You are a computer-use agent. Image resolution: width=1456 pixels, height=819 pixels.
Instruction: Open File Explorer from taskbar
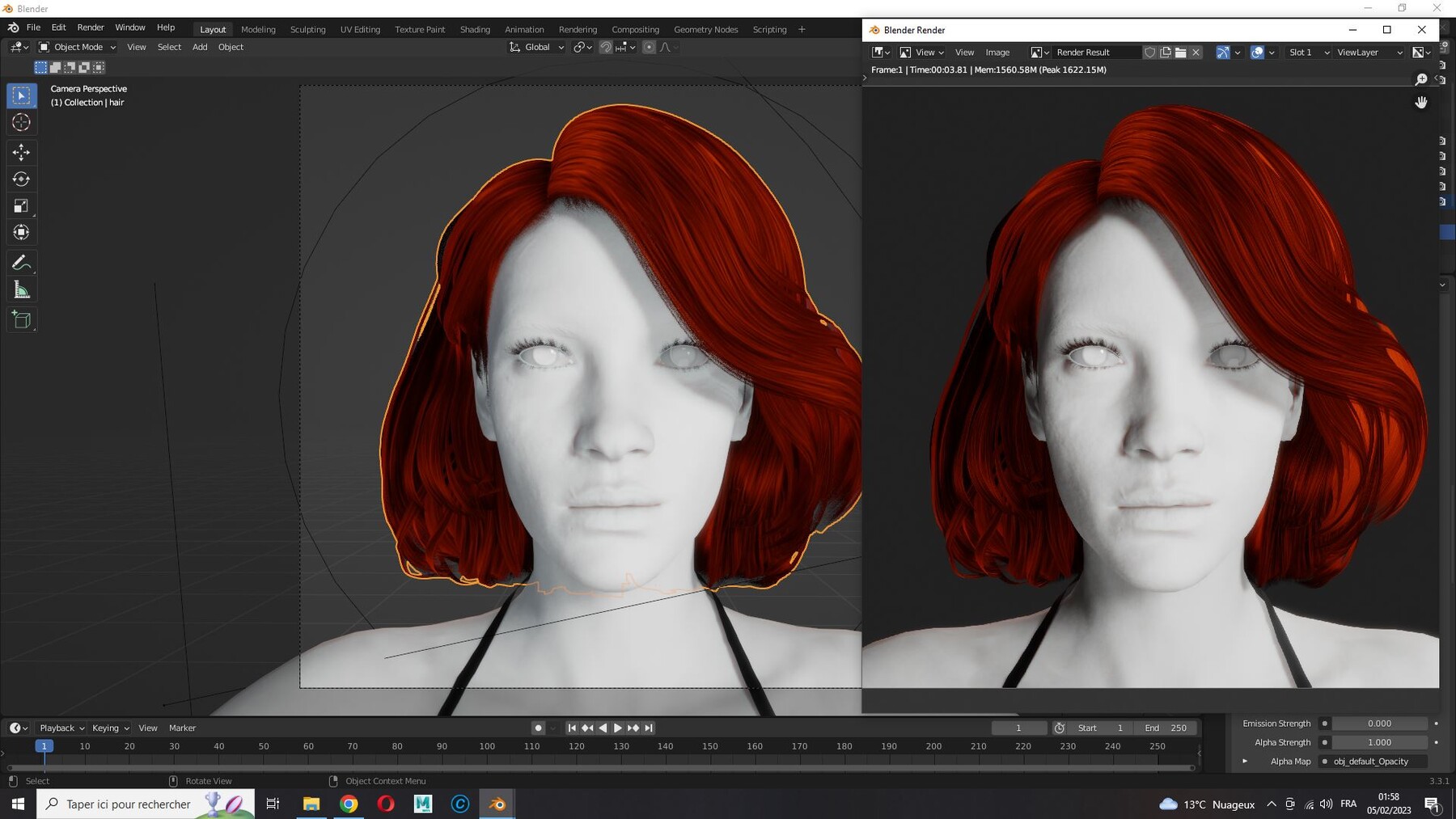[311, 804]
